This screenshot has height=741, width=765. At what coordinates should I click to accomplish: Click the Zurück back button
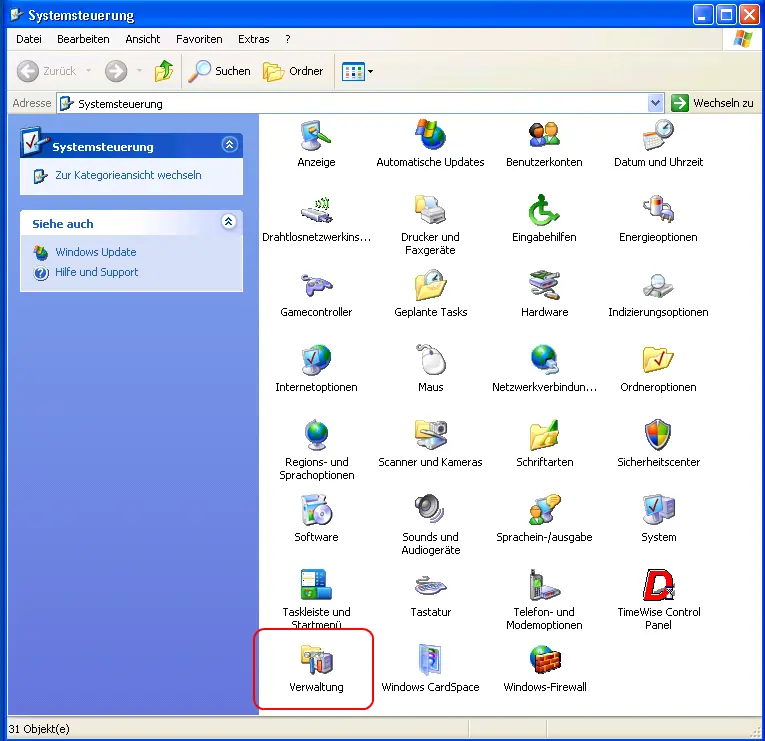tap(46, 71)
